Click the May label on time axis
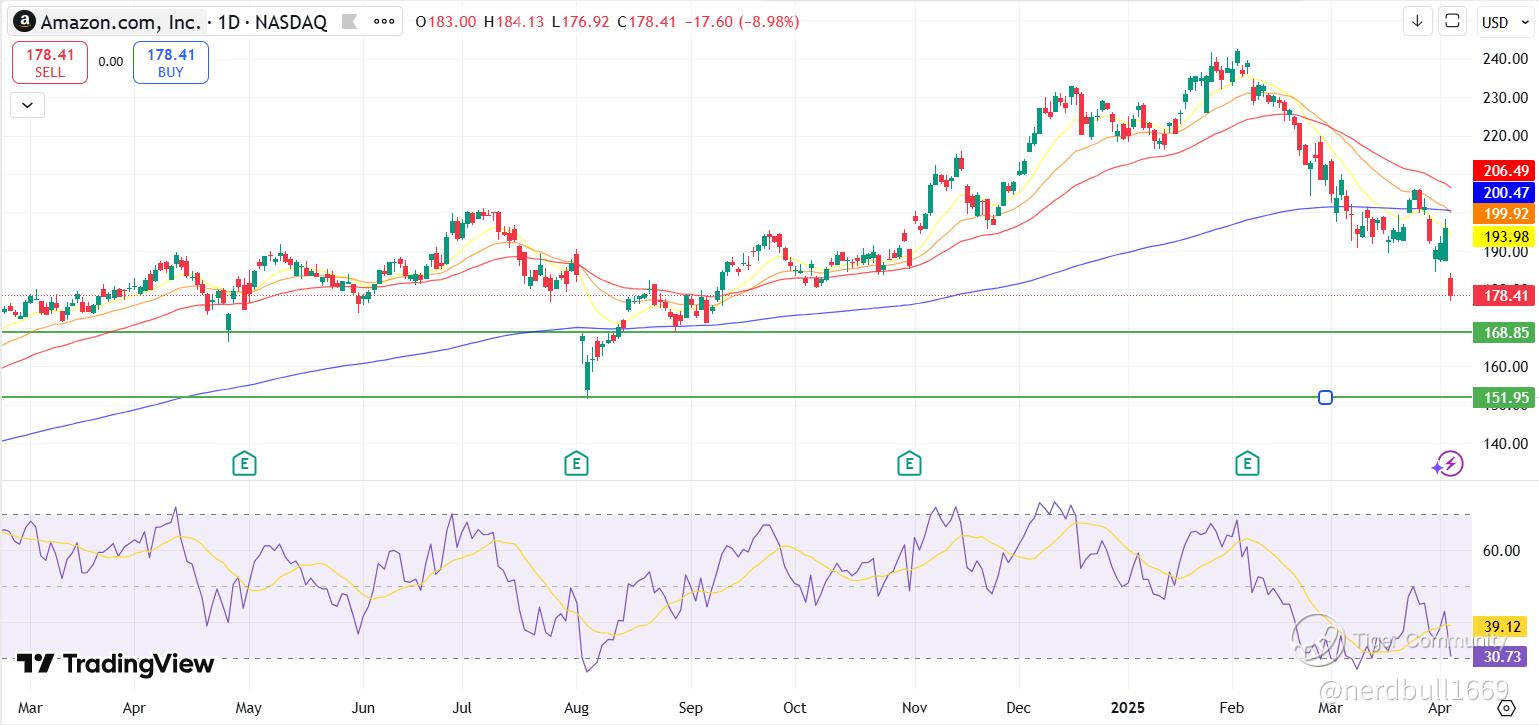This screenshot has width=1539, height=725. click(x=248, y=708)
